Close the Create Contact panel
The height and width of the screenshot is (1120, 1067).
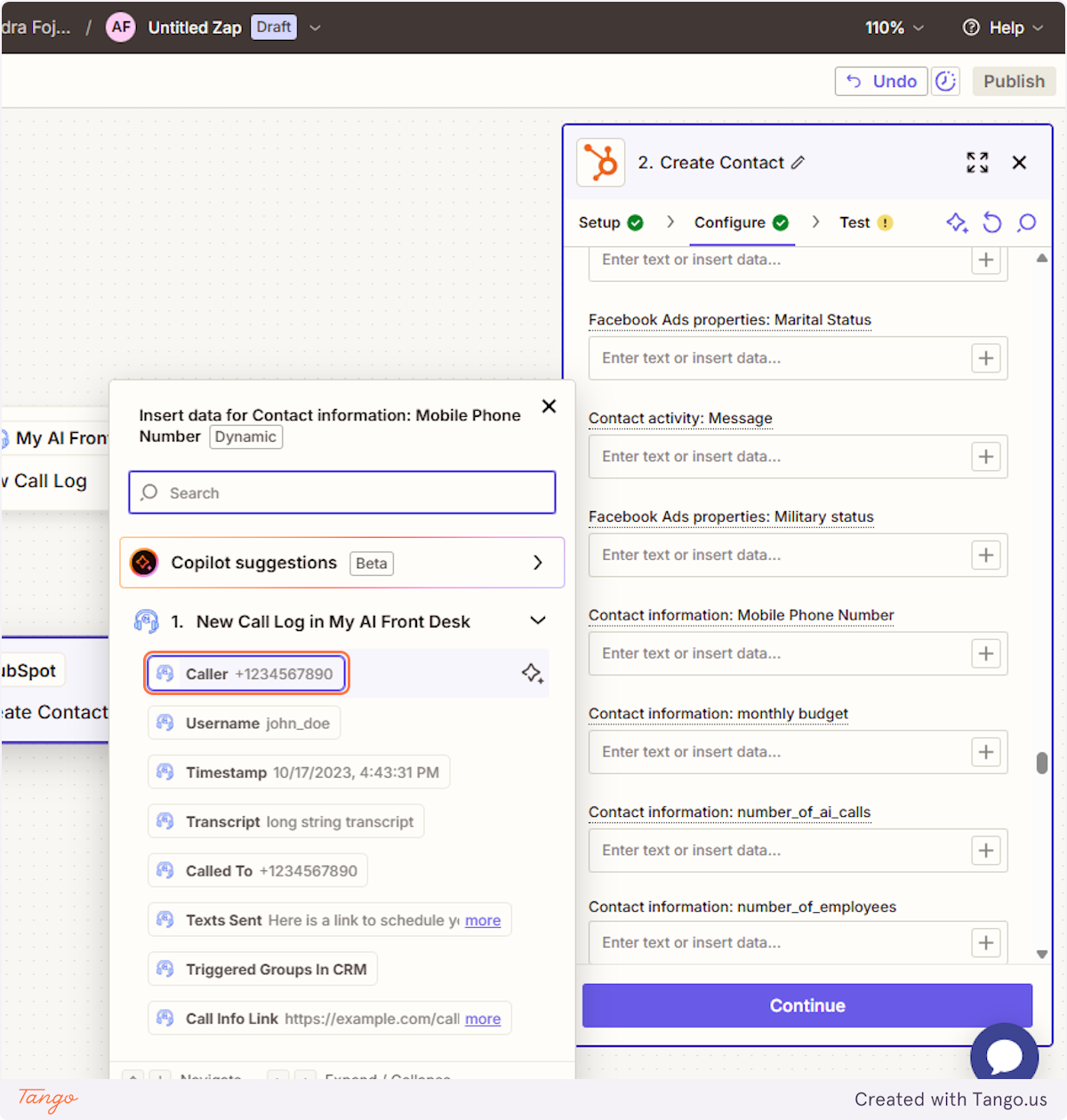pyautogui.click(x=1019, y=163)
